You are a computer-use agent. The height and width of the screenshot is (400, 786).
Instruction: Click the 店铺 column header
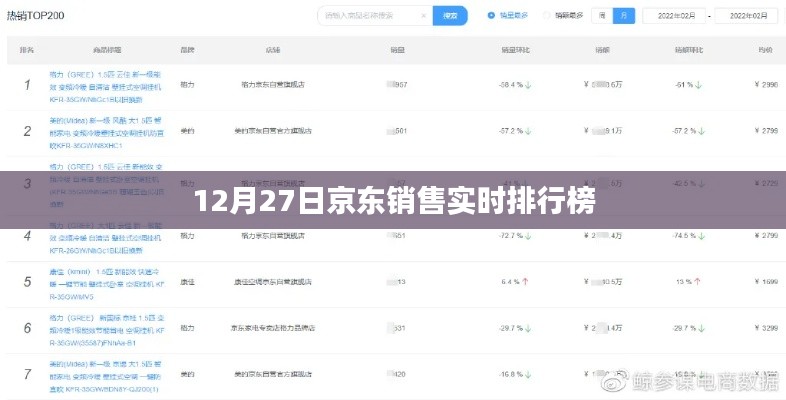click(273, 50)
